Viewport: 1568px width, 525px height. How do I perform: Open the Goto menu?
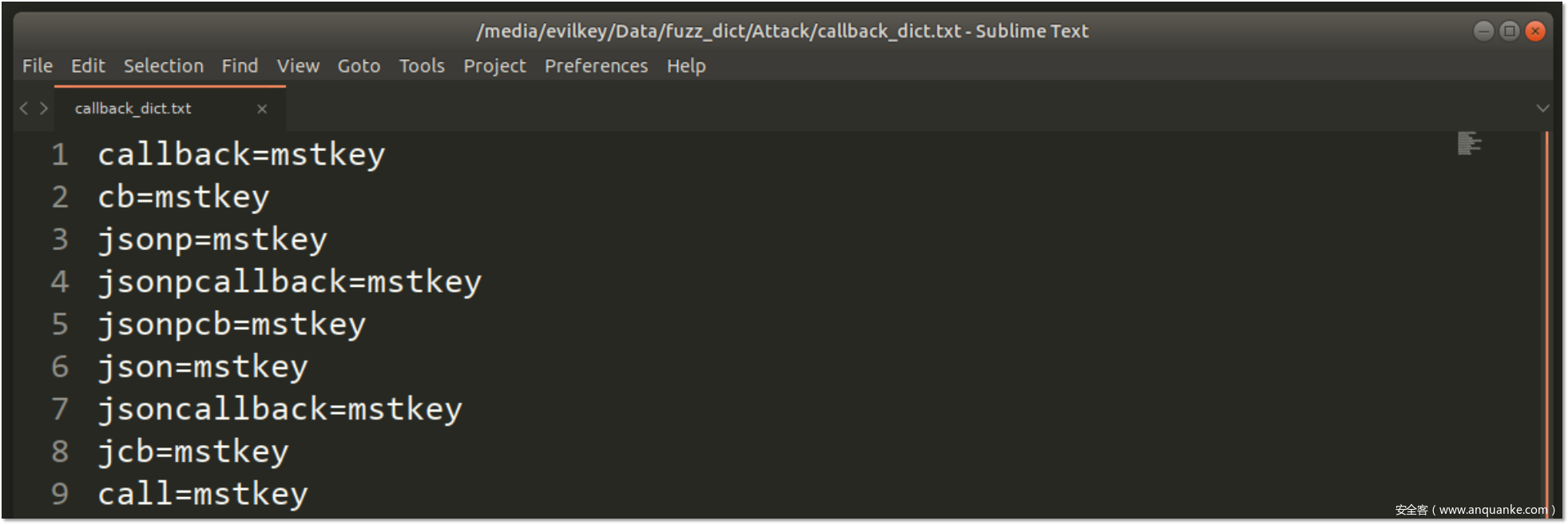coord(359,66)
